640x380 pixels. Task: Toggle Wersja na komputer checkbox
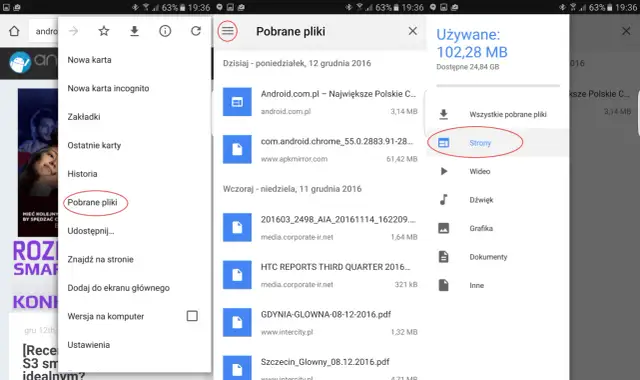click(192, 316)
